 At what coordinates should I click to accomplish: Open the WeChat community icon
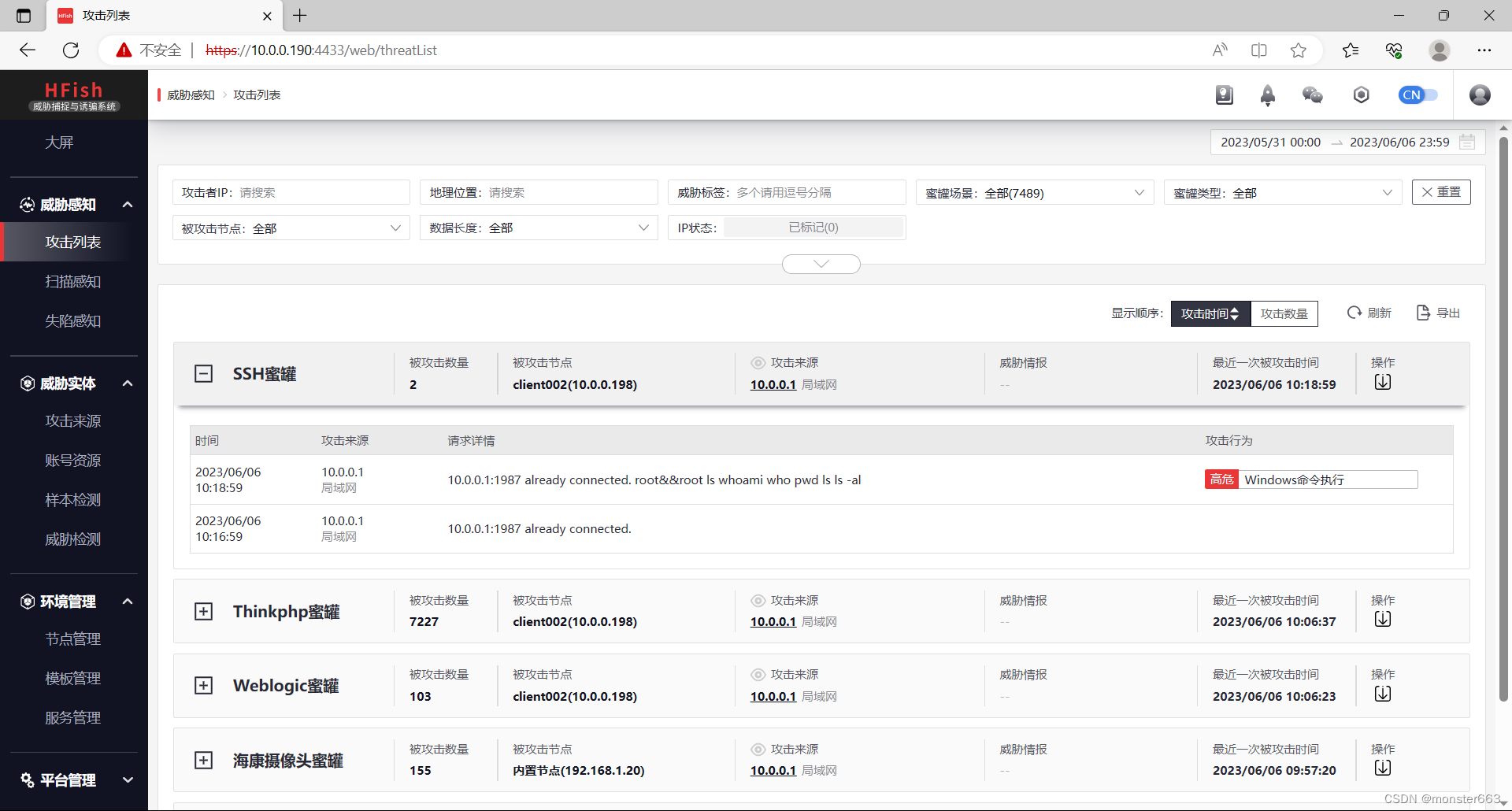click(x=1313, y=95)
